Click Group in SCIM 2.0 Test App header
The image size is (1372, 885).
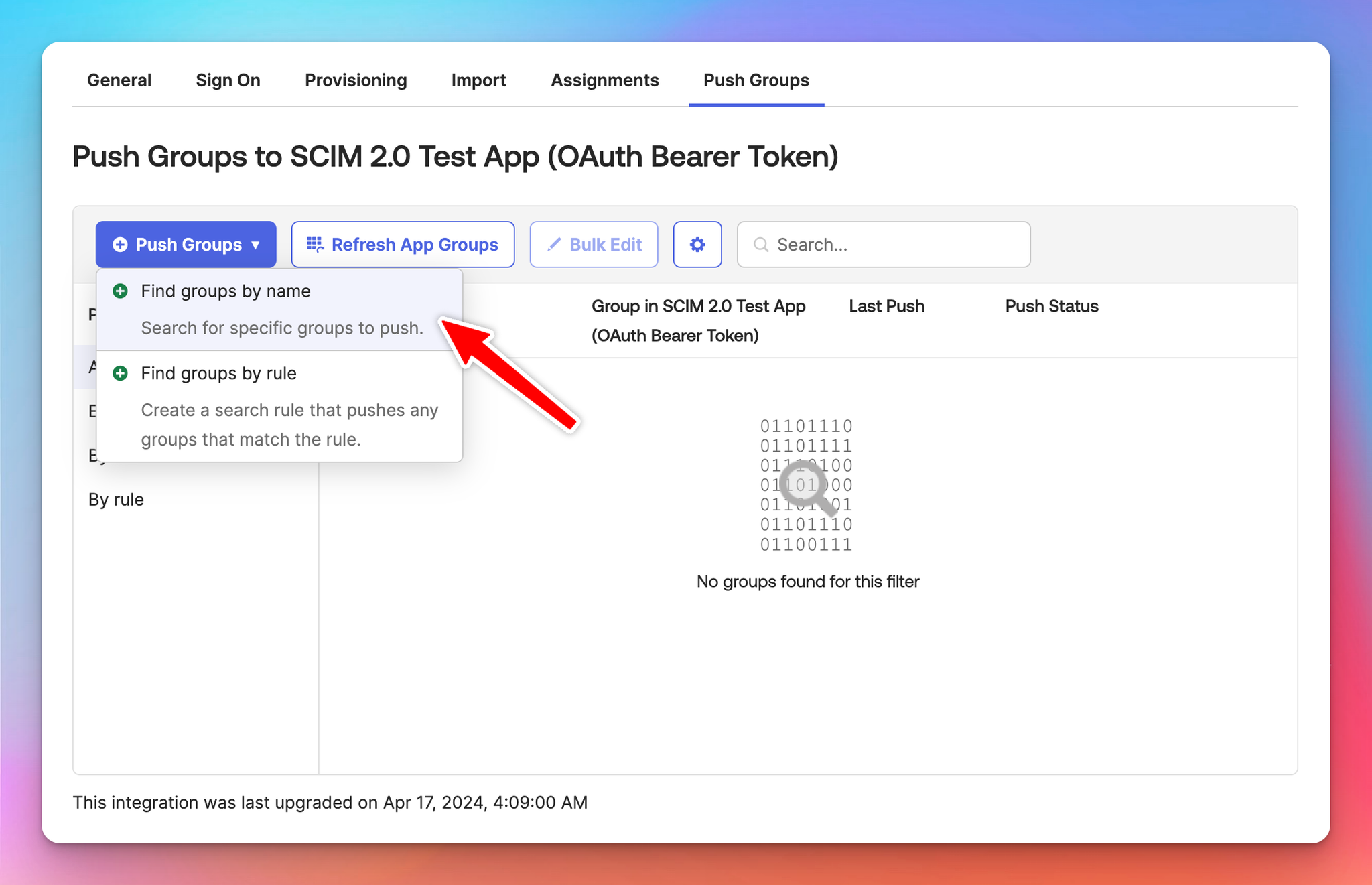point(699,320)
